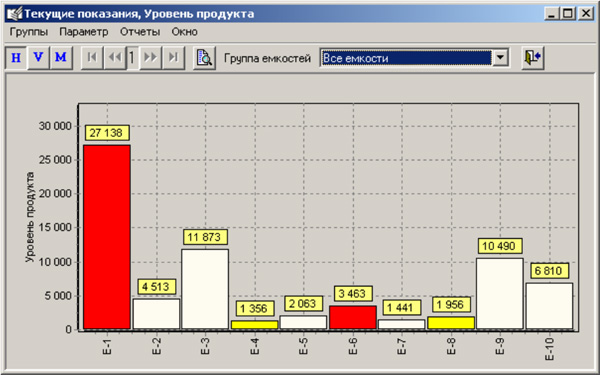Viewport: 600px width, 375px height.
Task: Click the 30 000 axis tick label
Action: point(55,126)
